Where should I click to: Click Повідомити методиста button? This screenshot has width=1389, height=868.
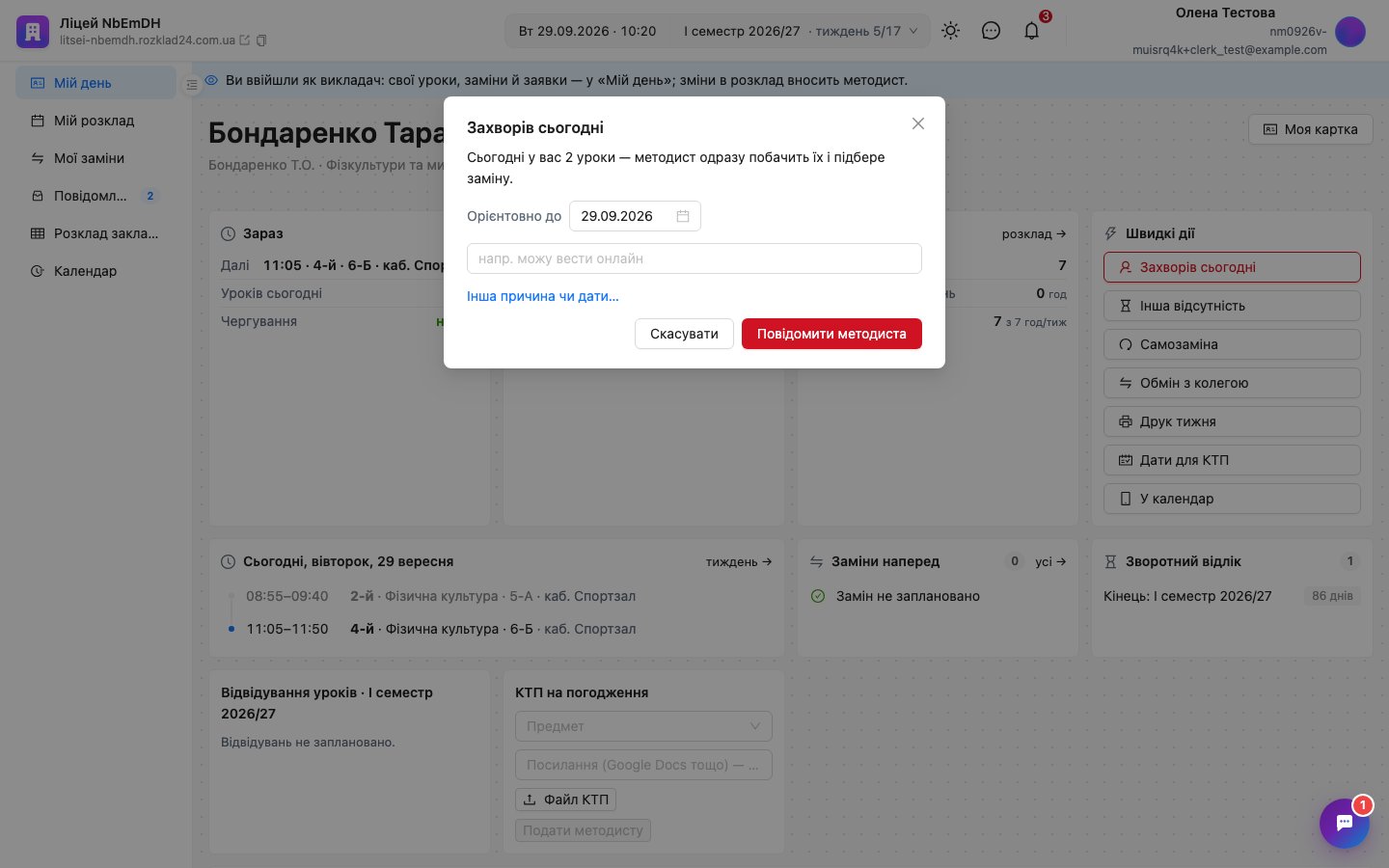tap(831, 334)
